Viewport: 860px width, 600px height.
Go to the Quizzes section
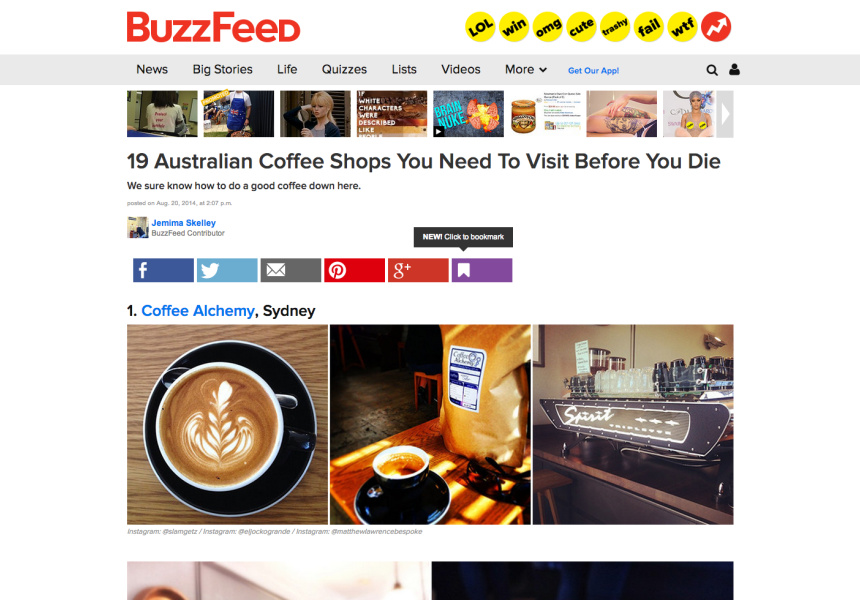[x=344, y=70]
